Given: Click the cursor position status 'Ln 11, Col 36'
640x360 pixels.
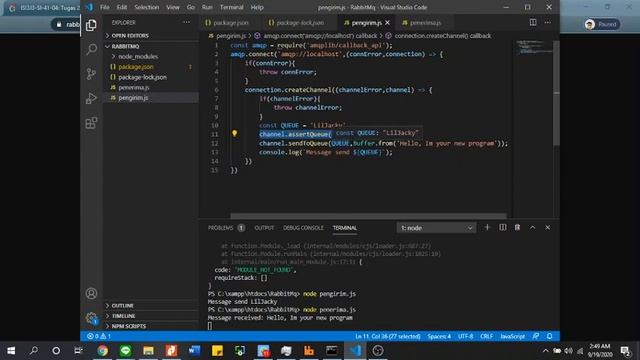Looking at the screenshot, I should [388, 336].
